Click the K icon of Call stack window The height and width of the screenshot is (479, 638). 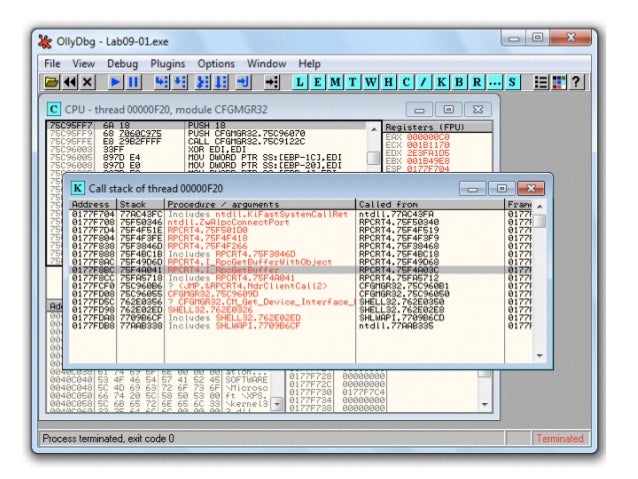click(x=77, y=188)
